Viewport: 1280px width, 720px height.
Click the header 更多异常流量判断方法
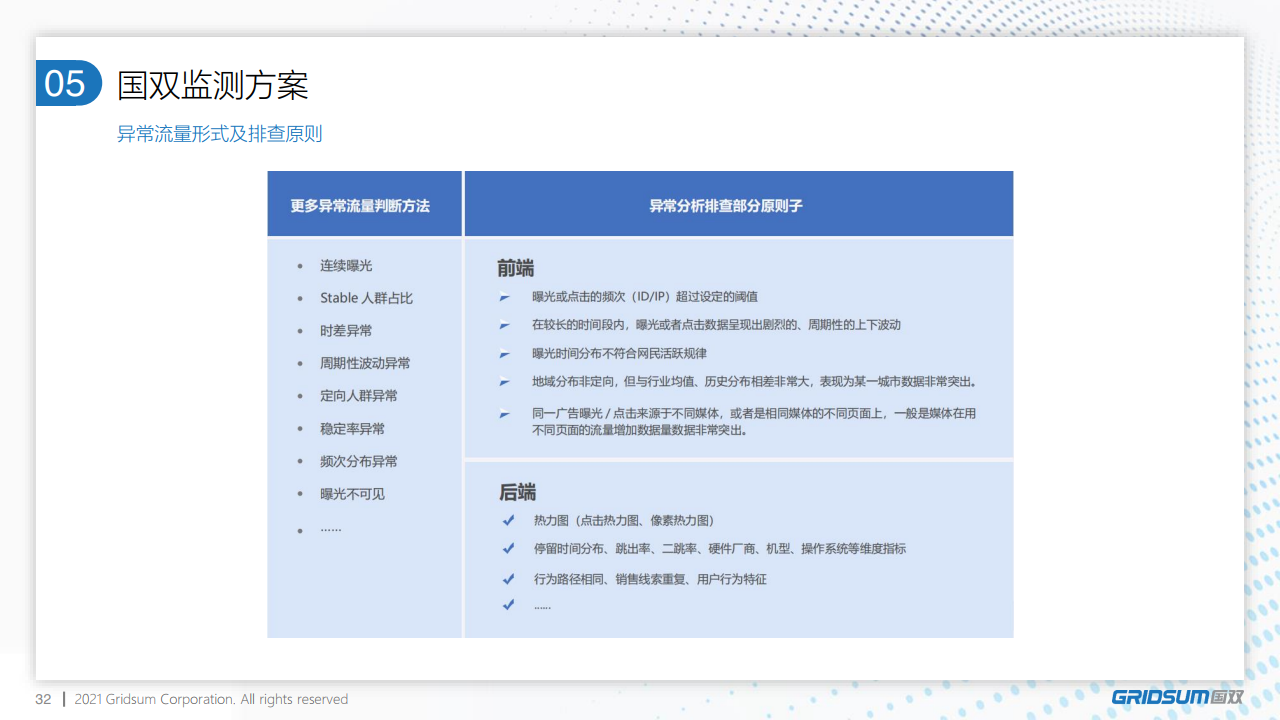click(x=360, y=206)
